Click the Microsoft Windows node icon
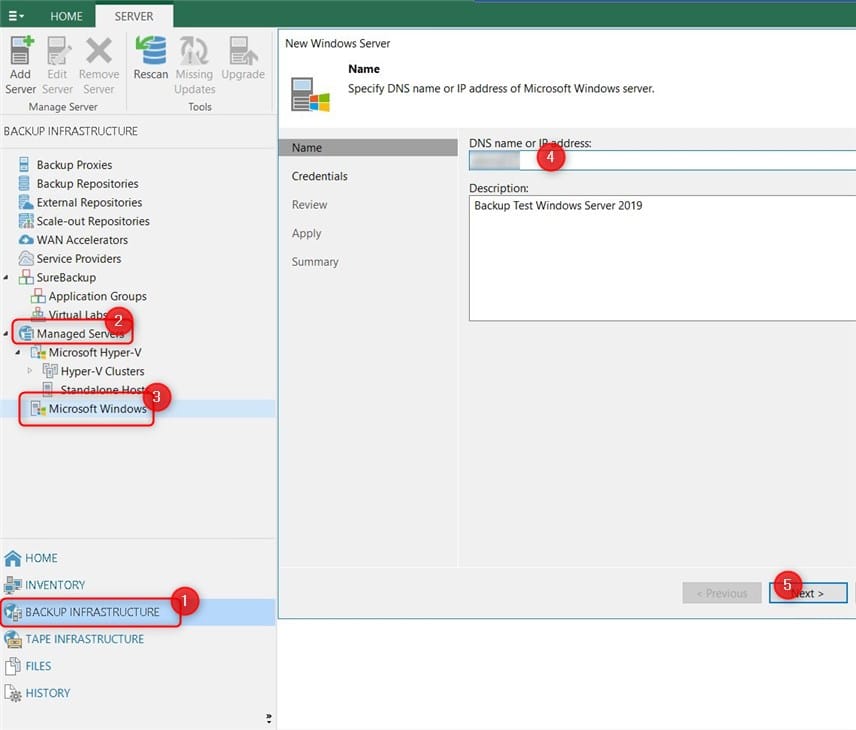Screen dimensions: 856x730 [38, 408]
